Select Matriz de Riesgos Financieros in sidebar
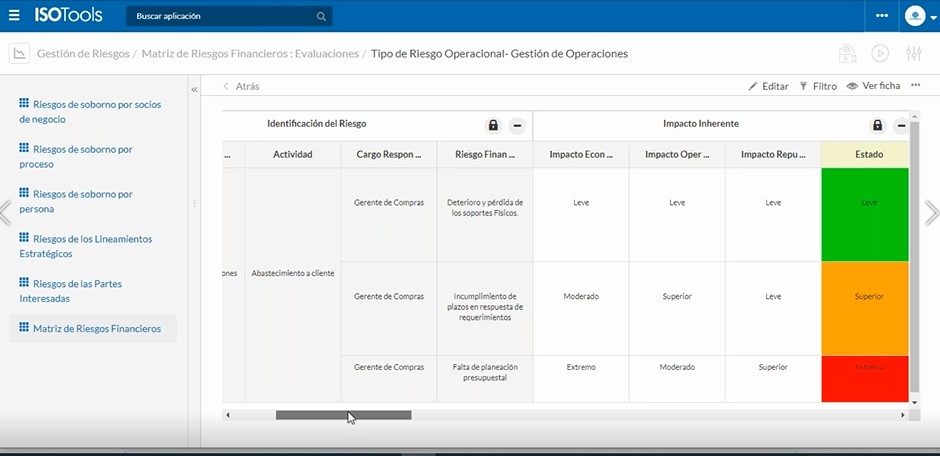 (x=96, y=329)
